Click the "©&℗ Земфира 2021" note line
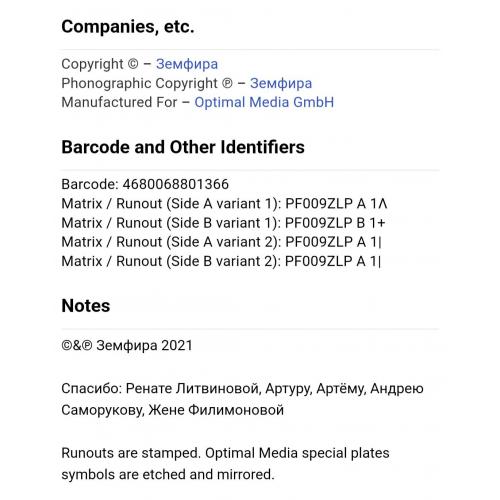Screen dimensions: 500x500 (x=127, y=346)
